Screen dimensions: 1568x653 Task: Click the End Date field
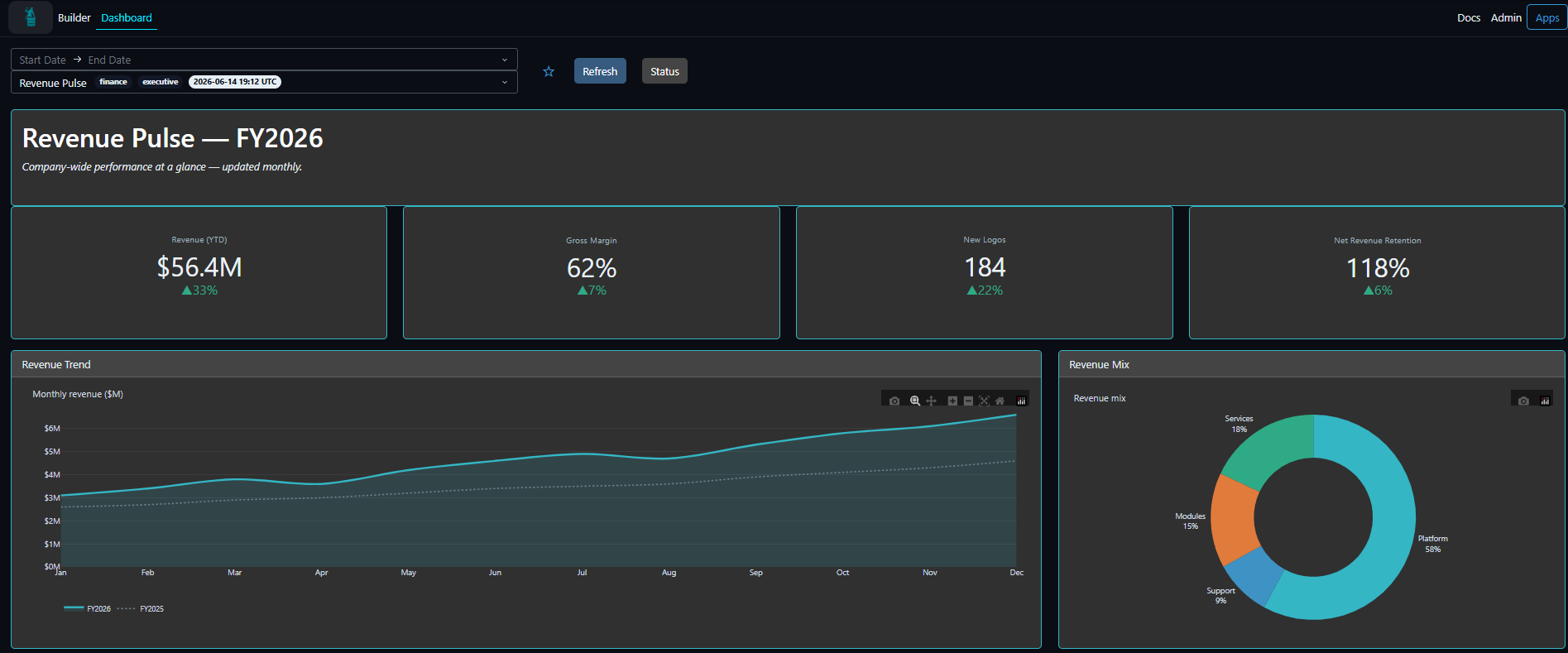tap(109, 60)
